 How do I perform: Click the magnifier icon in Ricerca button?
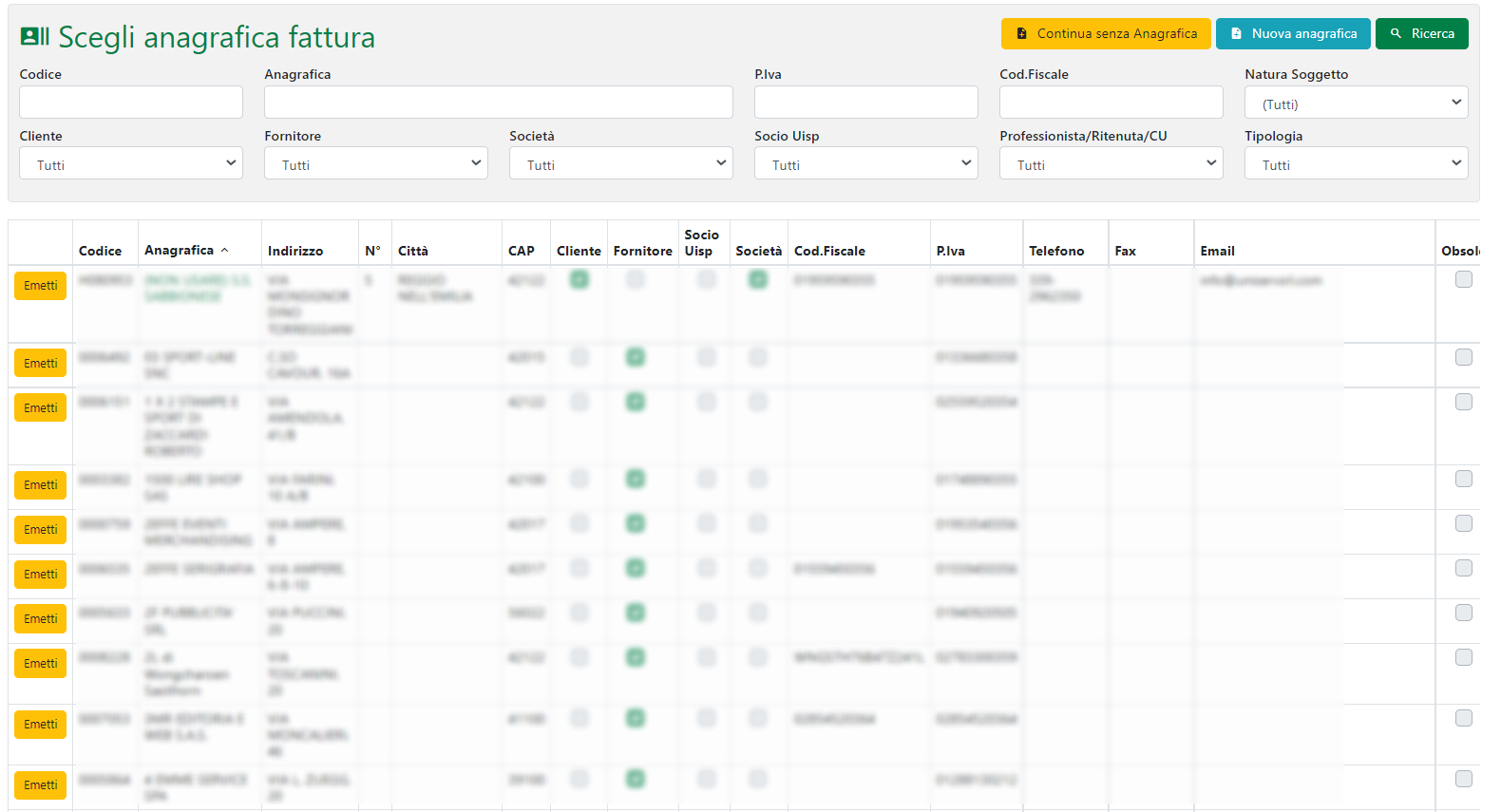pyautogui.click(x=1396, y=33)
